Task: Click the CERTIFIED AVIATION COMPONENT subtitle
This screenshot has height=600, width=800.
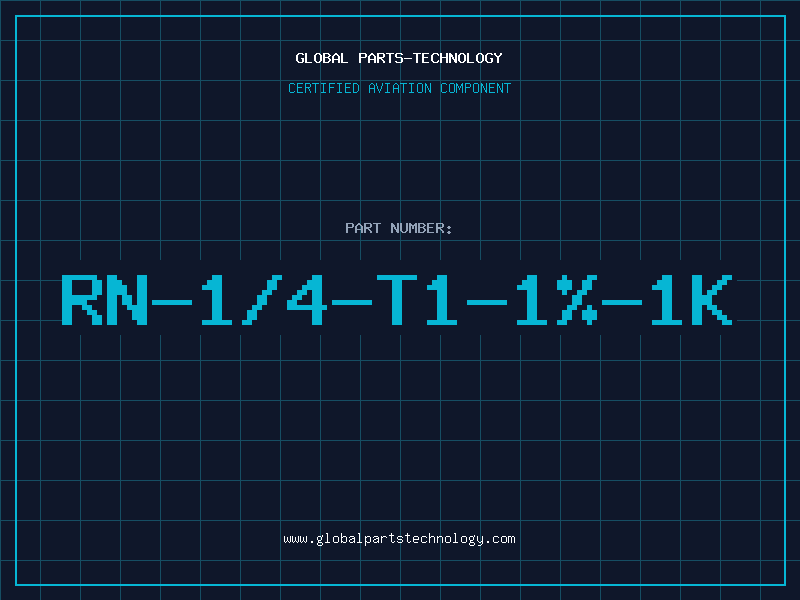Action: point(399,88)
